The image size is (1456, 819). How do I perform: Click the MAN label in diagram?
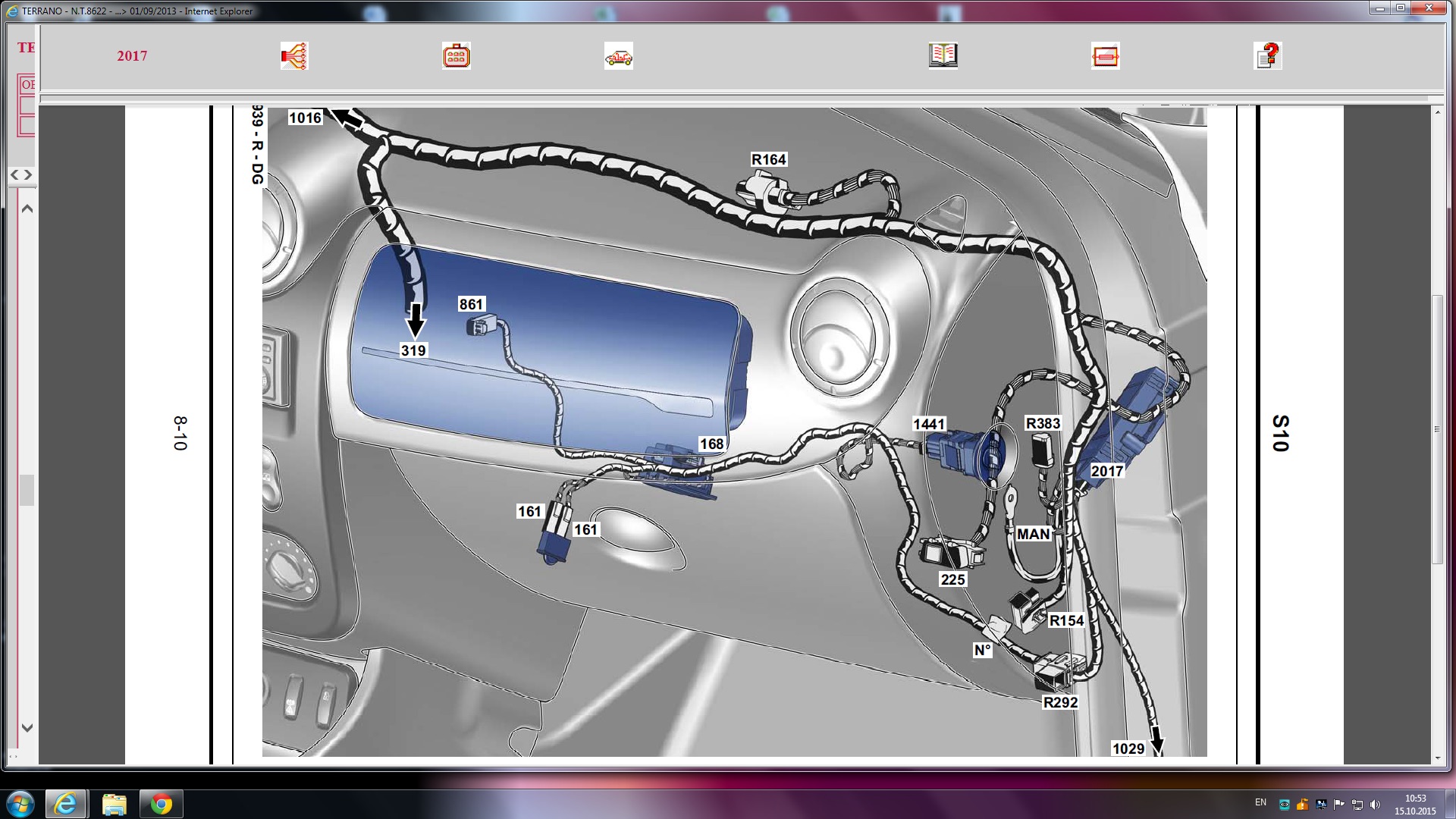pos(1034,534)
